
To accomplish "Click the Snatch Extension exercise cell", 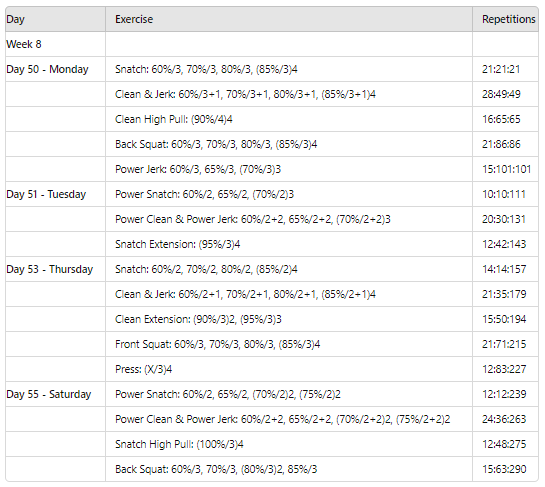I will pos(289,244).
